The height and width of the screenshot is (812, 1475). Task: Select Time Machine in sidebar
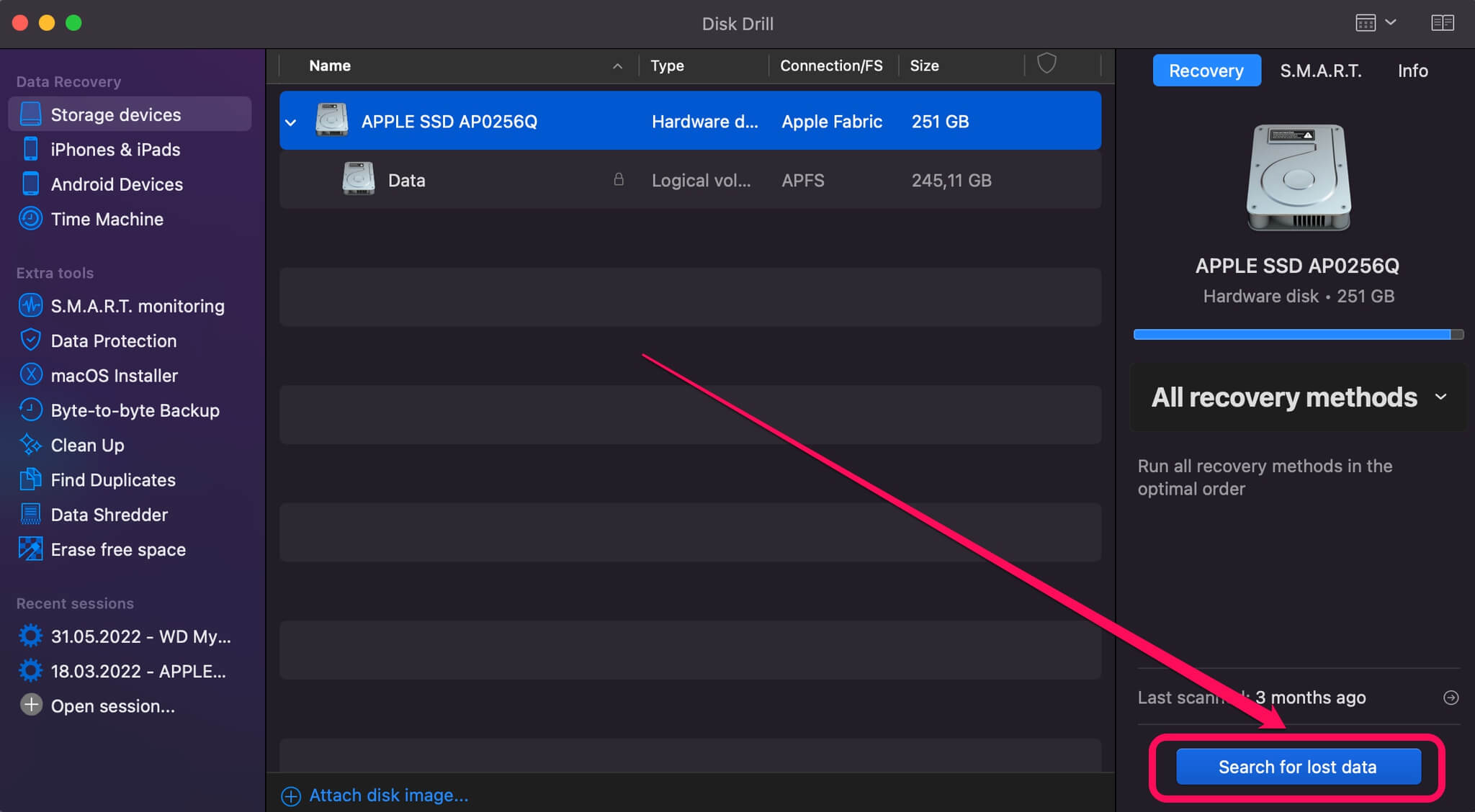click(107, 219)
